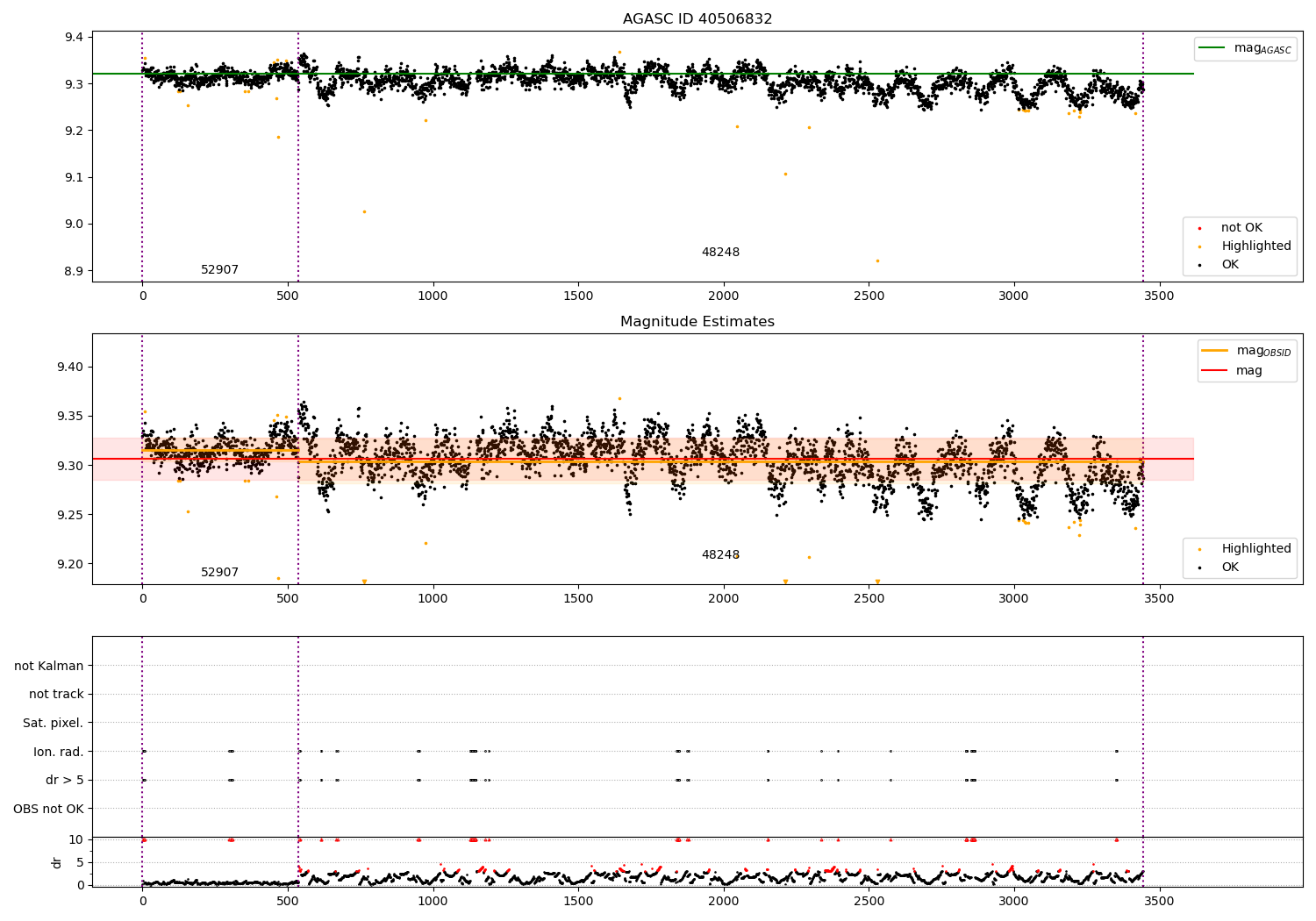Click the orange outlier point near 9.1 in top plot

785,174
